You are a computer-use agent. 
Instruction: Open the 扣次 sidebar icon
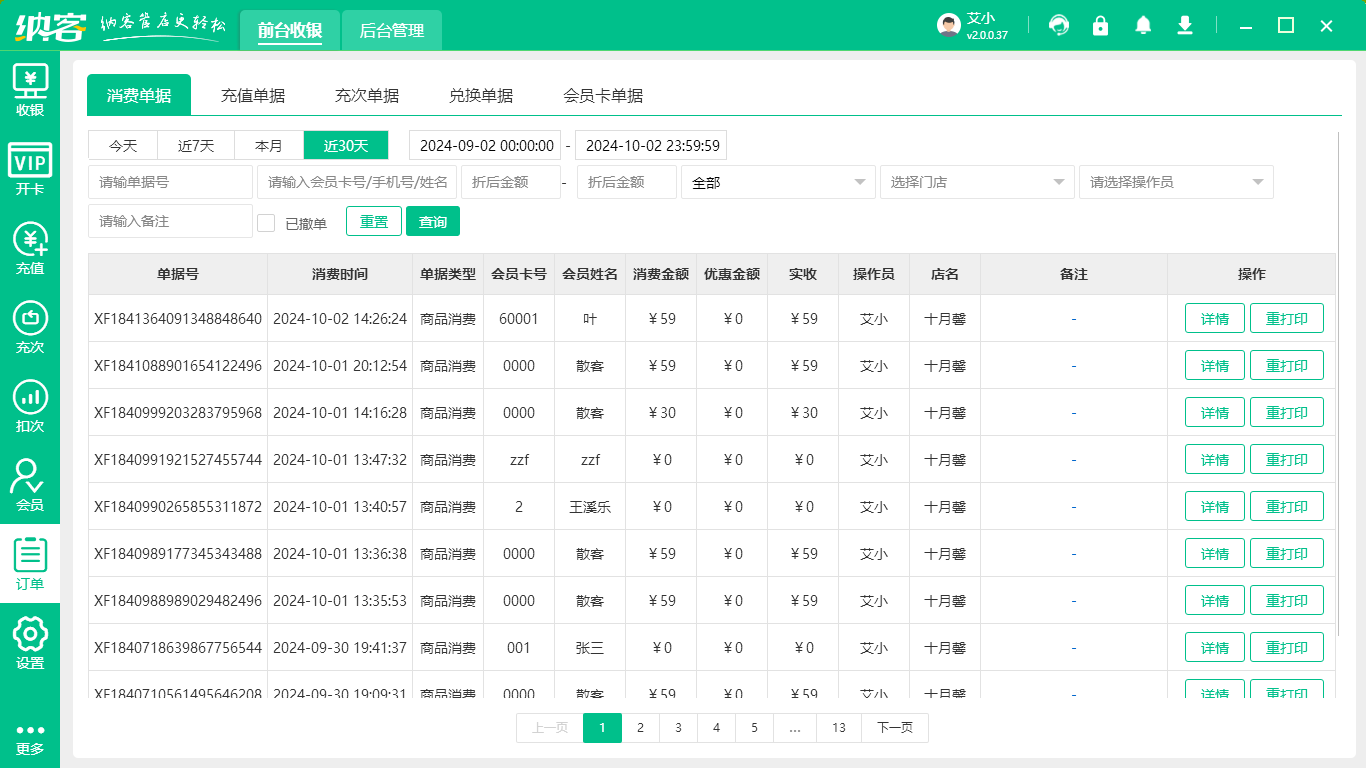coord(30,406)
